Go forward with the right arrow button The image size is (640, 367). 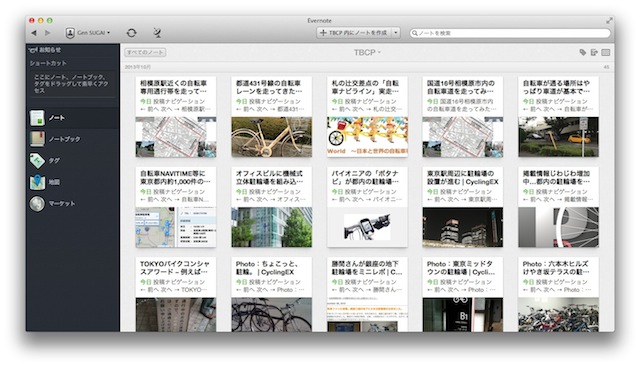tap(47, 33)
